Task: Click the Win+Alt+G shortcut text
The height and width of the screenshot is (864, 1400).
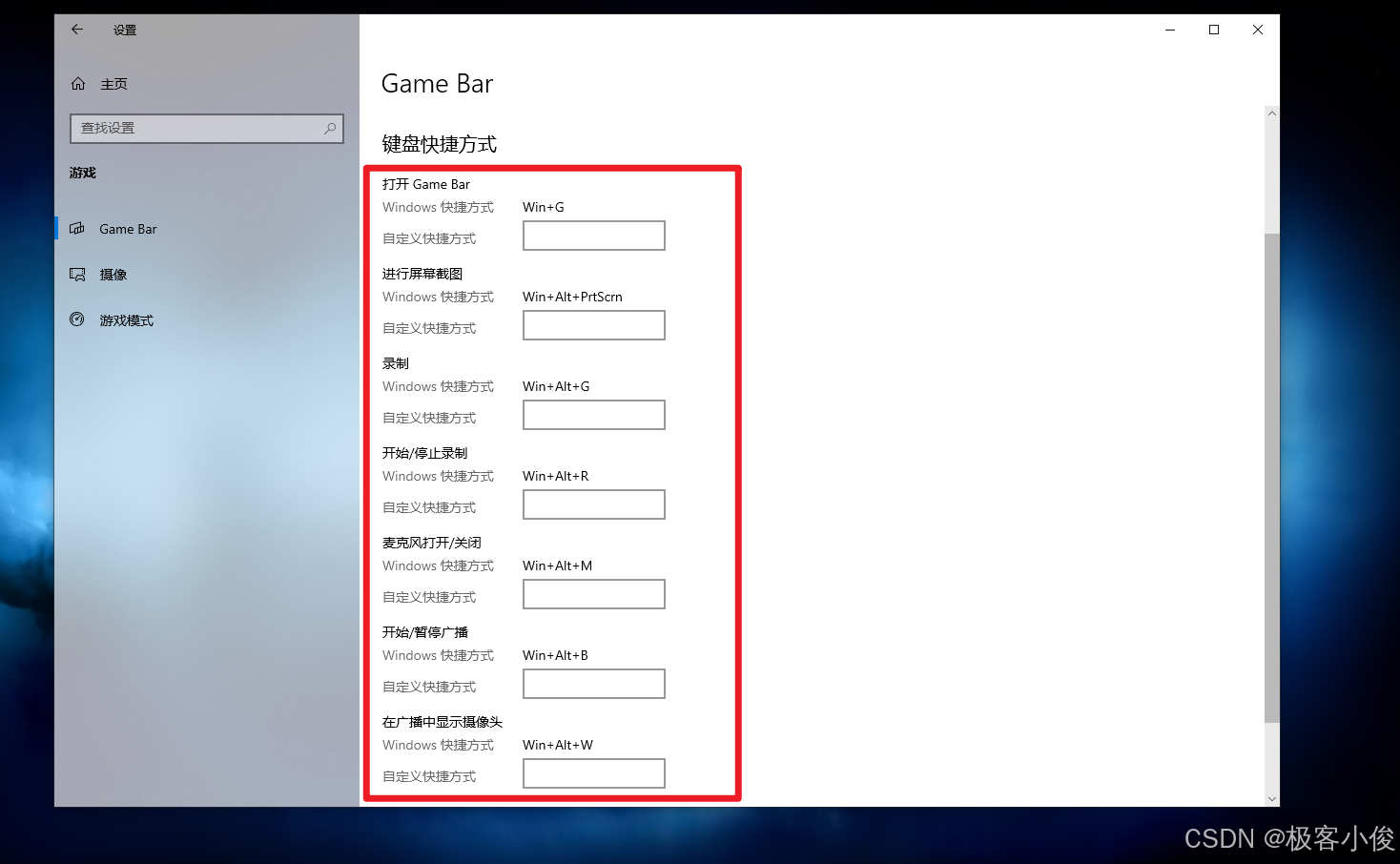Action: click(556, 386)
